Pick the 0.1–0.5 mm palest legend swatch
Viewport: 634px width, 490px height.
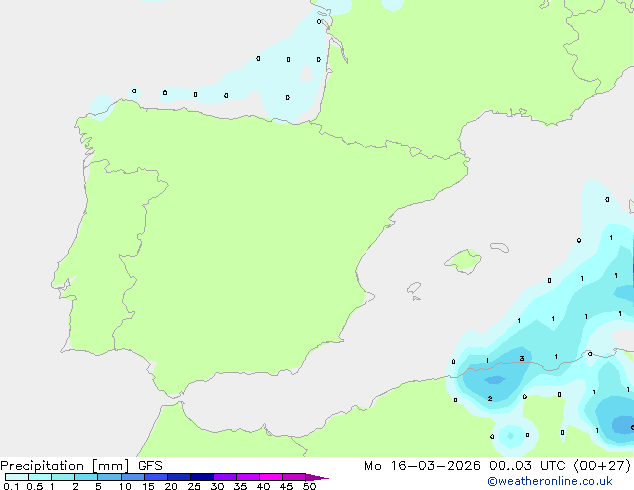point(17,477)
